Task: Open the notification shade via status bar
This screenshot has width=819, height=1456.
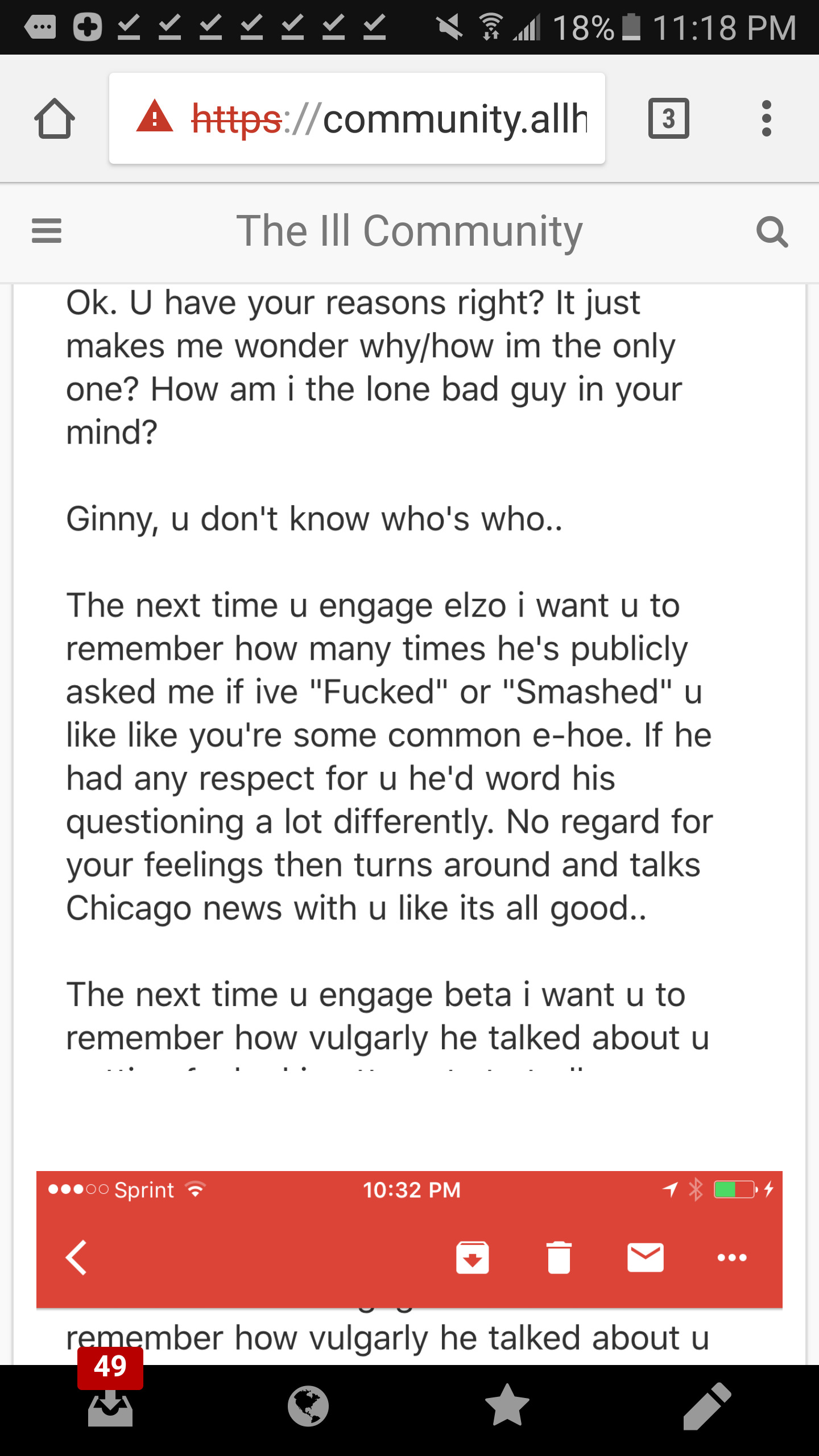Action: point(409,27)
